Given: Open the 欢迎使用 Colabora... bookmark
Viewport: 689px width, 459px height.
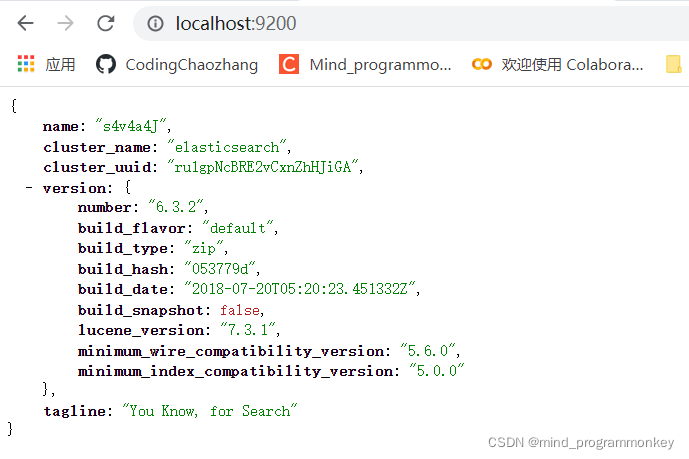Looking at the screenshot, I should (x=572, y=65).
